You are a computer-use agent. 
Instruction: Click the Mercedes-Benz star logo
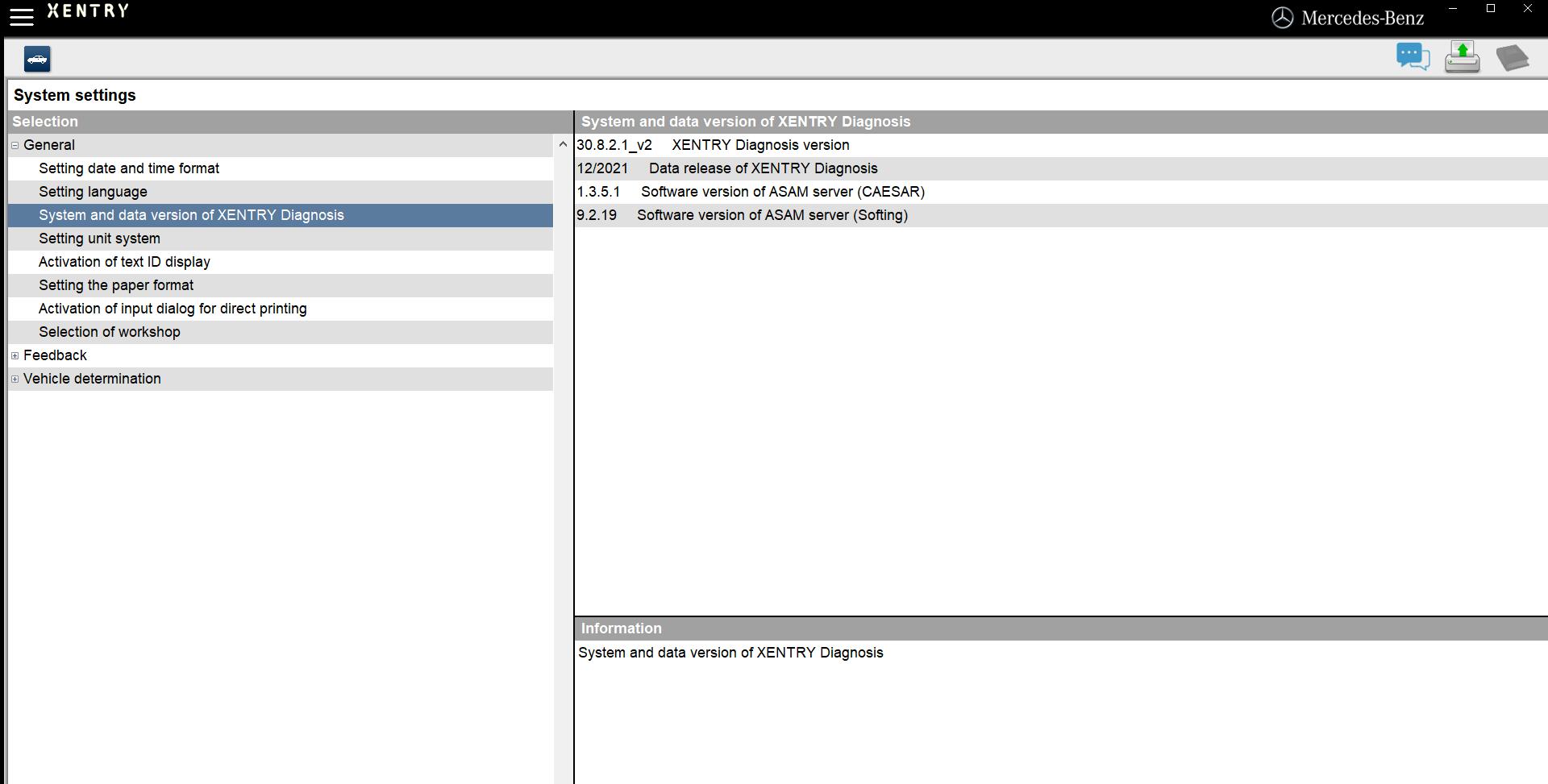pos(1282,18)
